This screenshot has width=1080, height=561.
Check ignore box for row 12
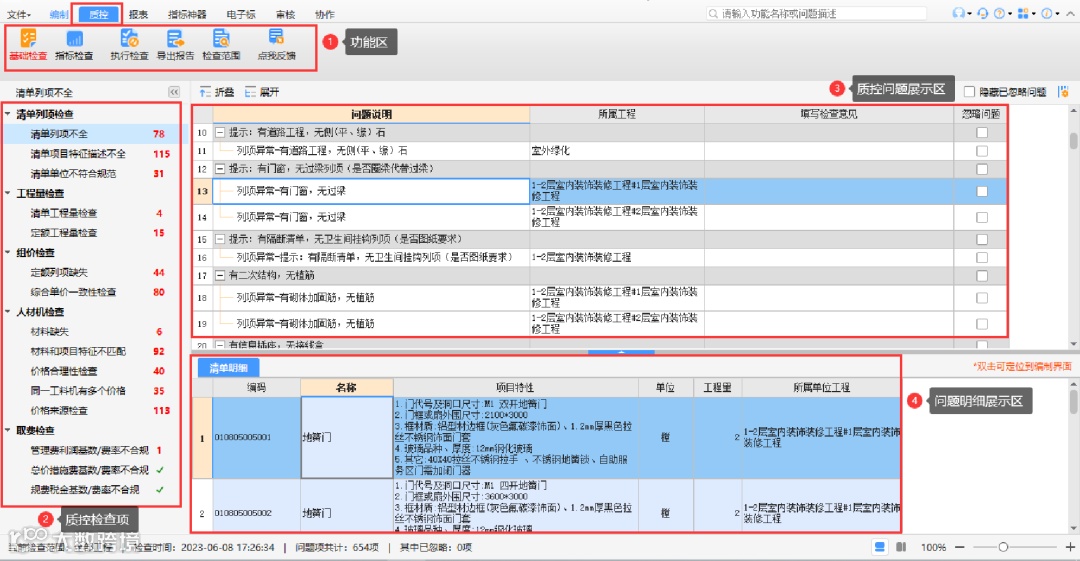[x=982, y=169]
